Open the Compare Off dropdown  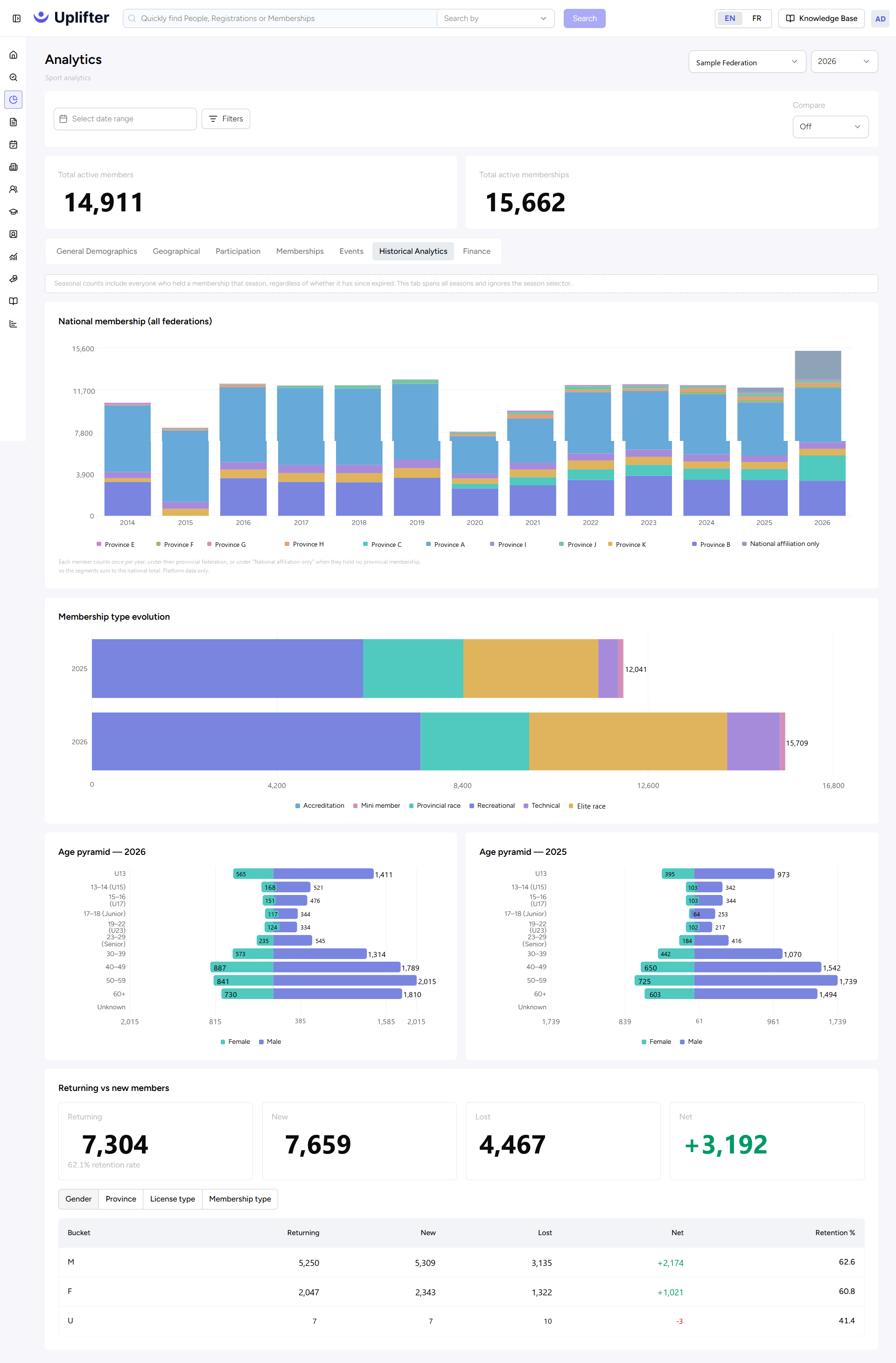click(830, 126)
